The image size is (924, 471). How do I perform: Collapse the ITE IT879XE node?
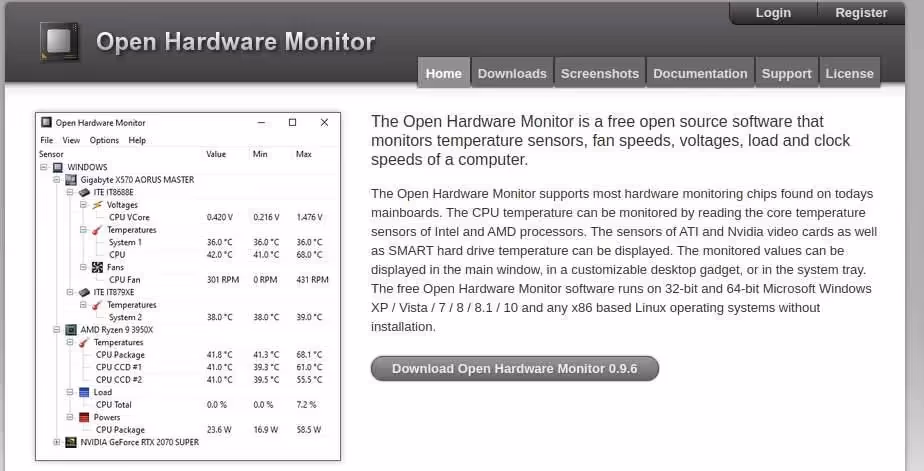coord(70,292)
